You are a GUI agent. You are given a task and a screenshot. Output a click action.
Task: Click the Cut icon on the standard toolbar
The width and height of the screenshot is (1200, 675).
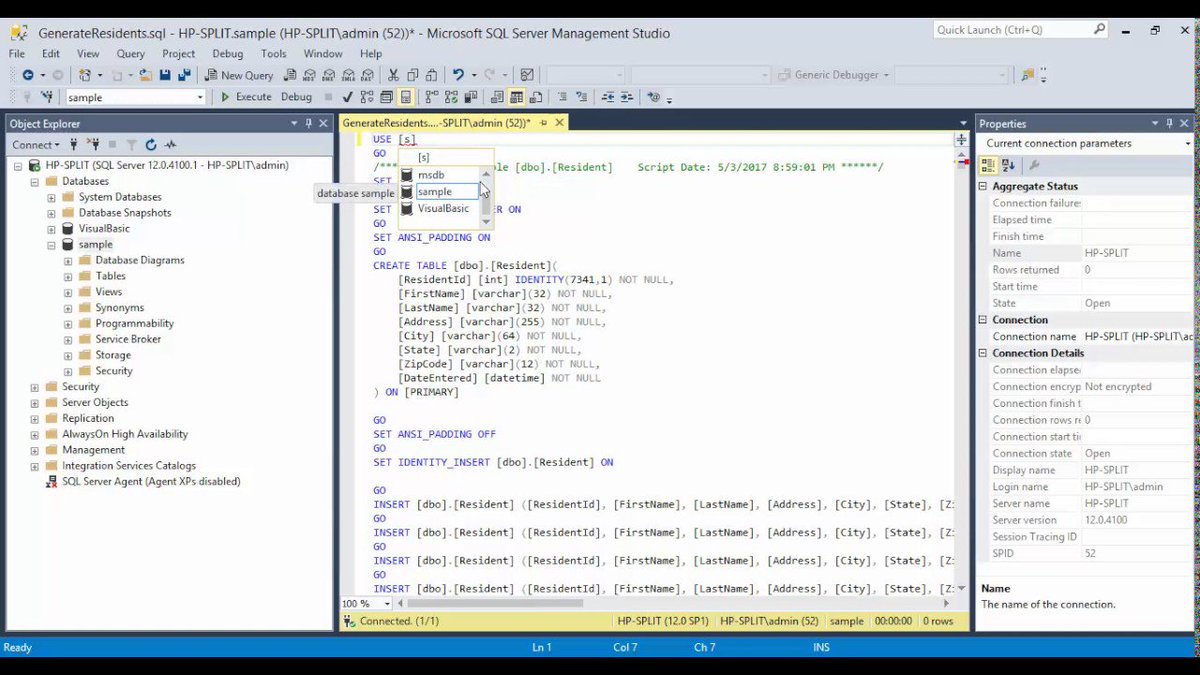393,75
